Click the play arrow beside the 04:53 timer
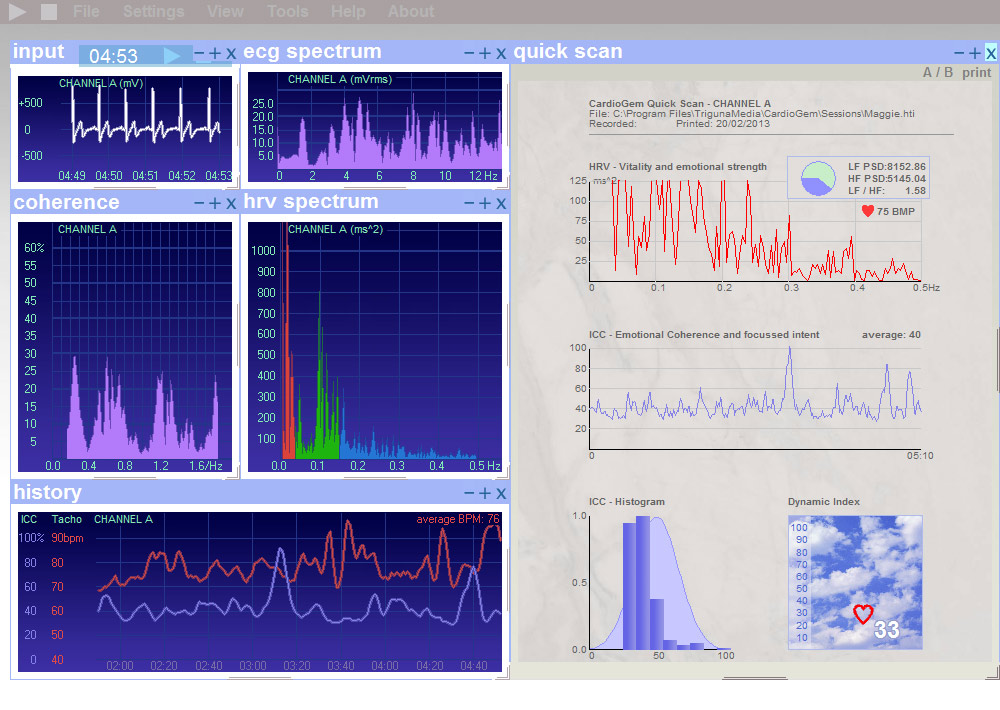The image size is (1000, 710). 172,55
